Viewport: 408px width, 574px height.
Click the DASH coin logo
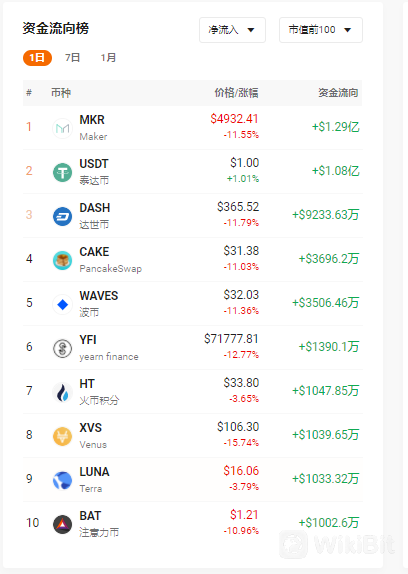click(63, 216)
